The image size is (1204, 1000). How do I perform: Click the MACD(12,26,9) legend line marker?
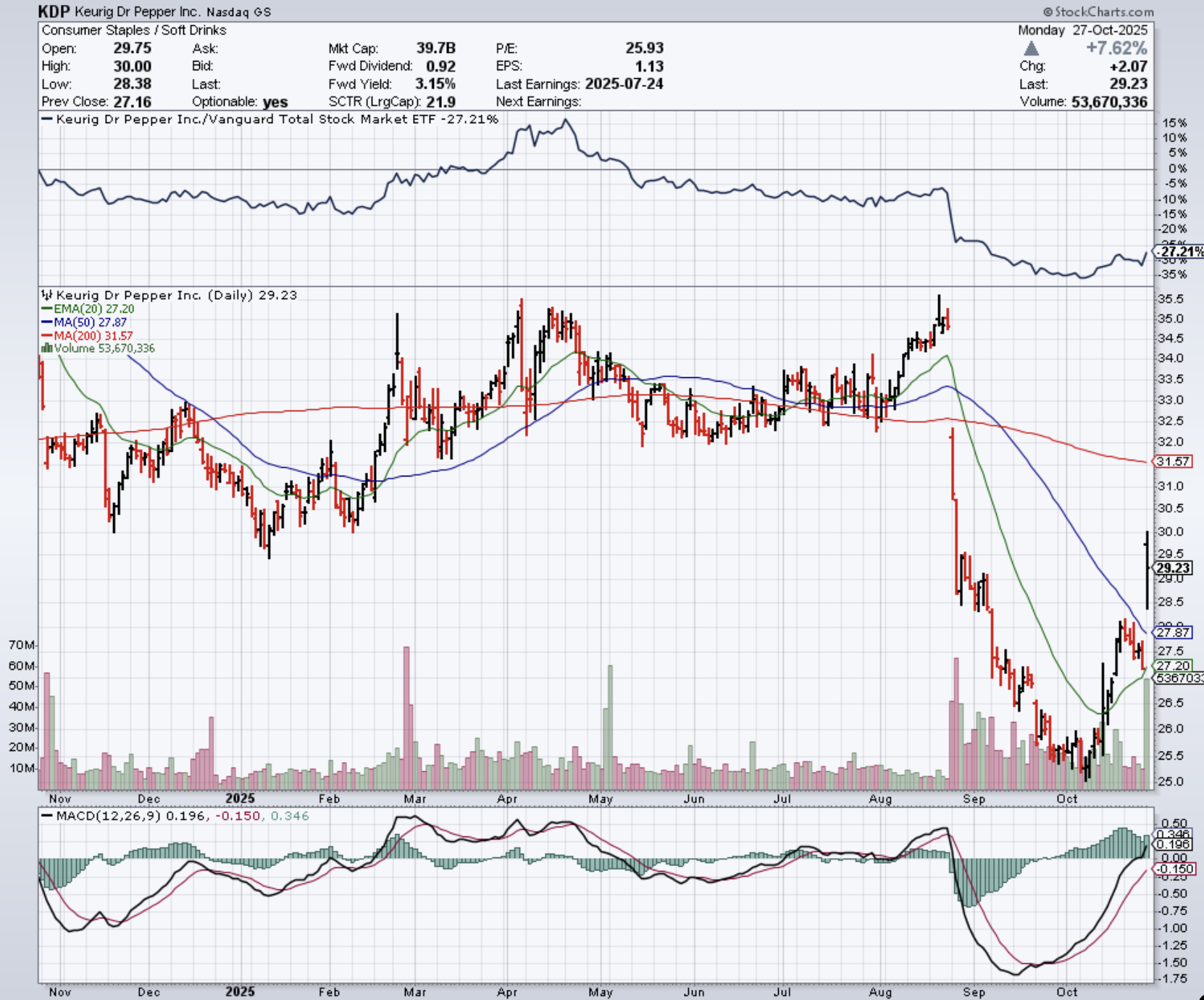pos(48,816)
